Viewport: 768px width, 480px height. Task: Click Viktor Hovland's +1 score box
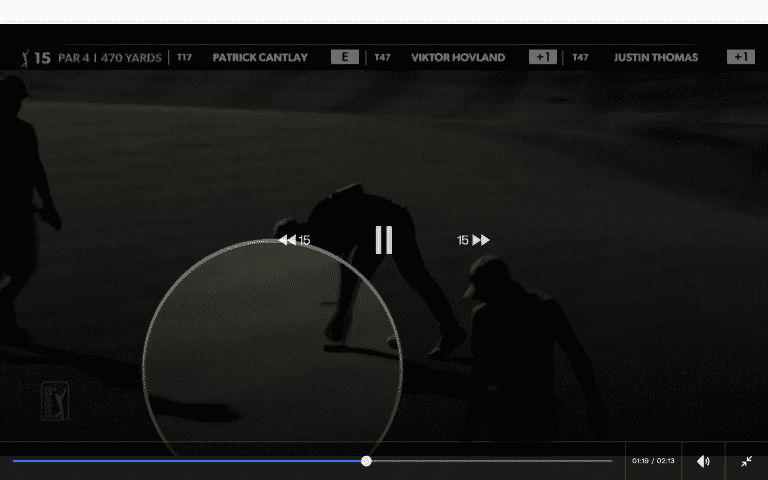click(x=543, y=57)
